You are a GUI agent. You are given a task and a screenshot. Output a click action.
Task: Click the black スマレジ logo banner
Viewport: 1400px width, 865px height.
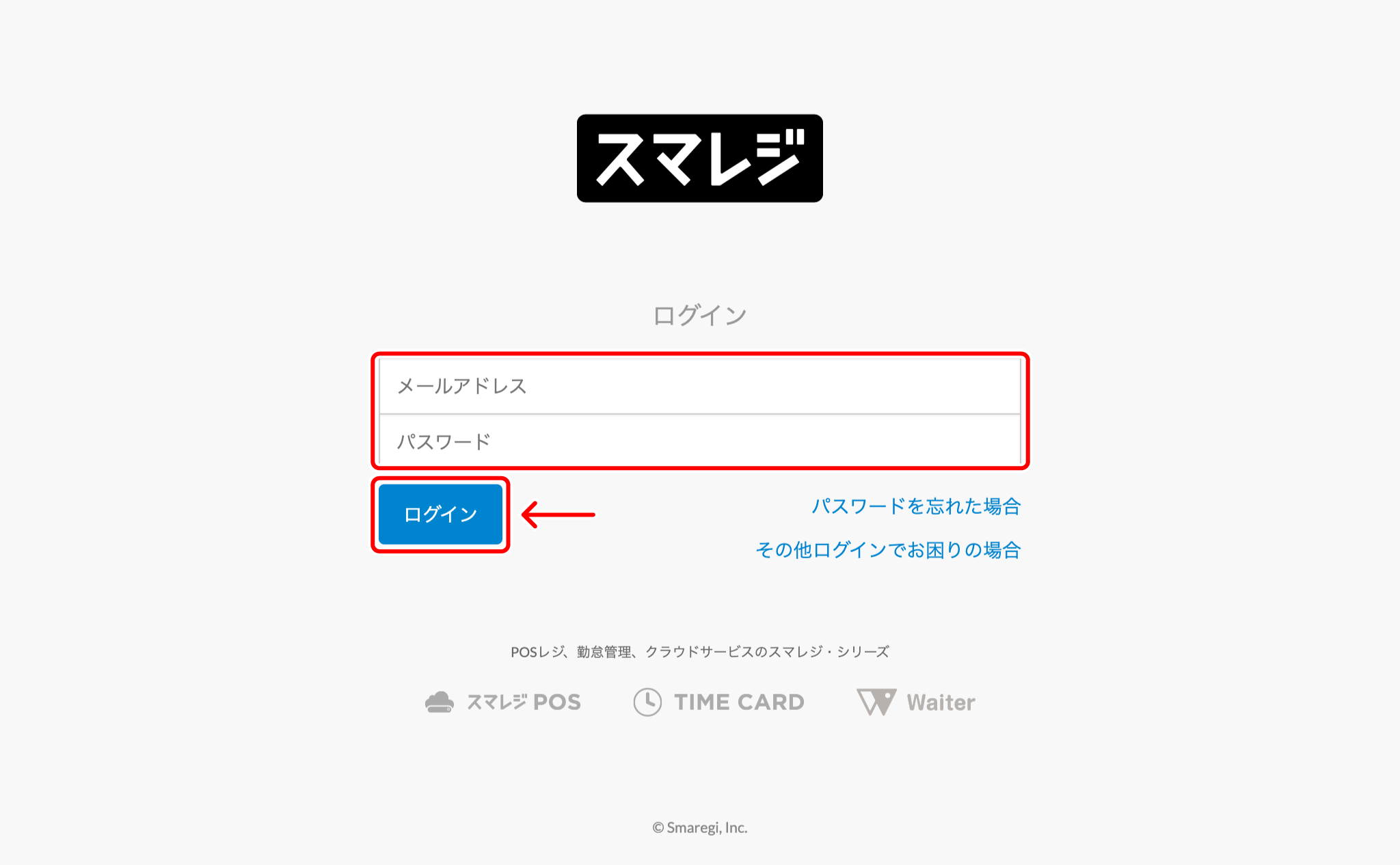pos(699,158)
